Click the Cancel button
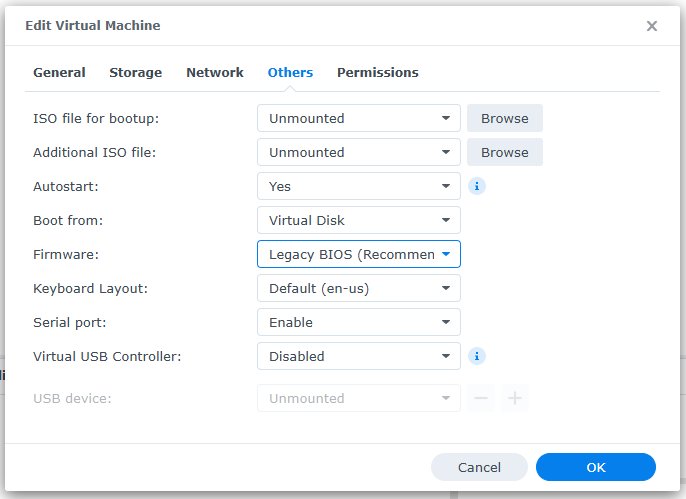 tap(479, 467)
